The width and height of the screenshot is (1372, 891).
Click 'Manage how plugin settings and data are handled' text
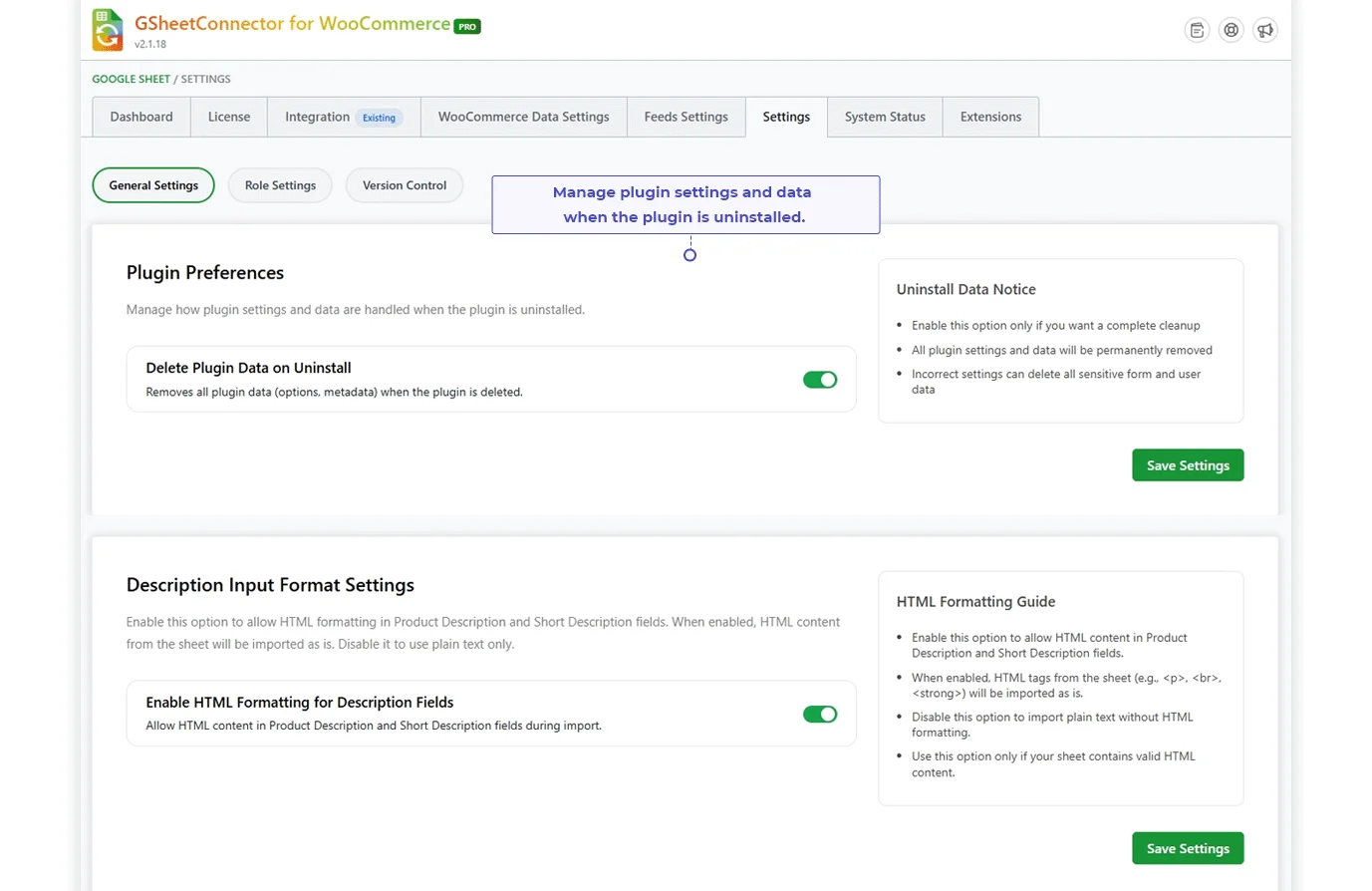356,310
